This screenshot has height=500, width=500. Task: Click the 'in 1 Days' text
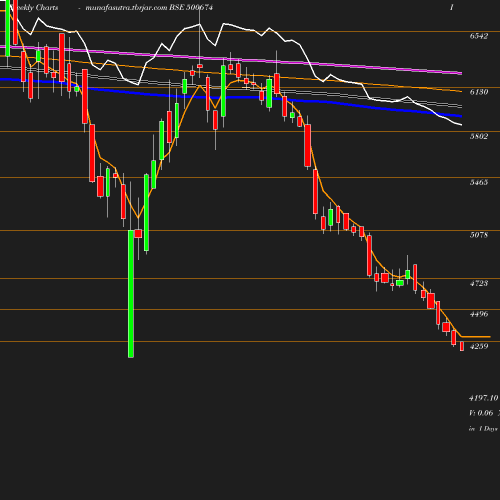483,429
